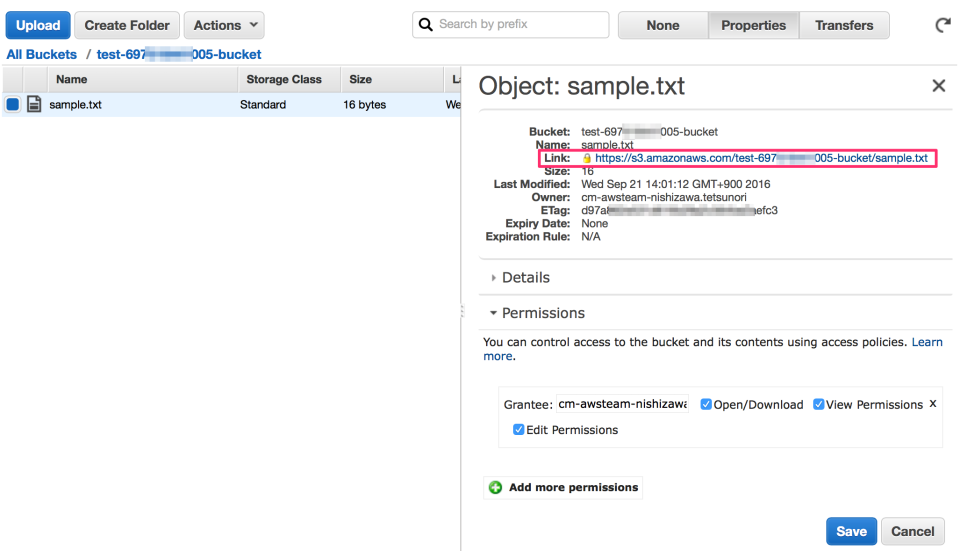Click the Upload button
The image size is (960, 551).
click(x=38, y=25)
